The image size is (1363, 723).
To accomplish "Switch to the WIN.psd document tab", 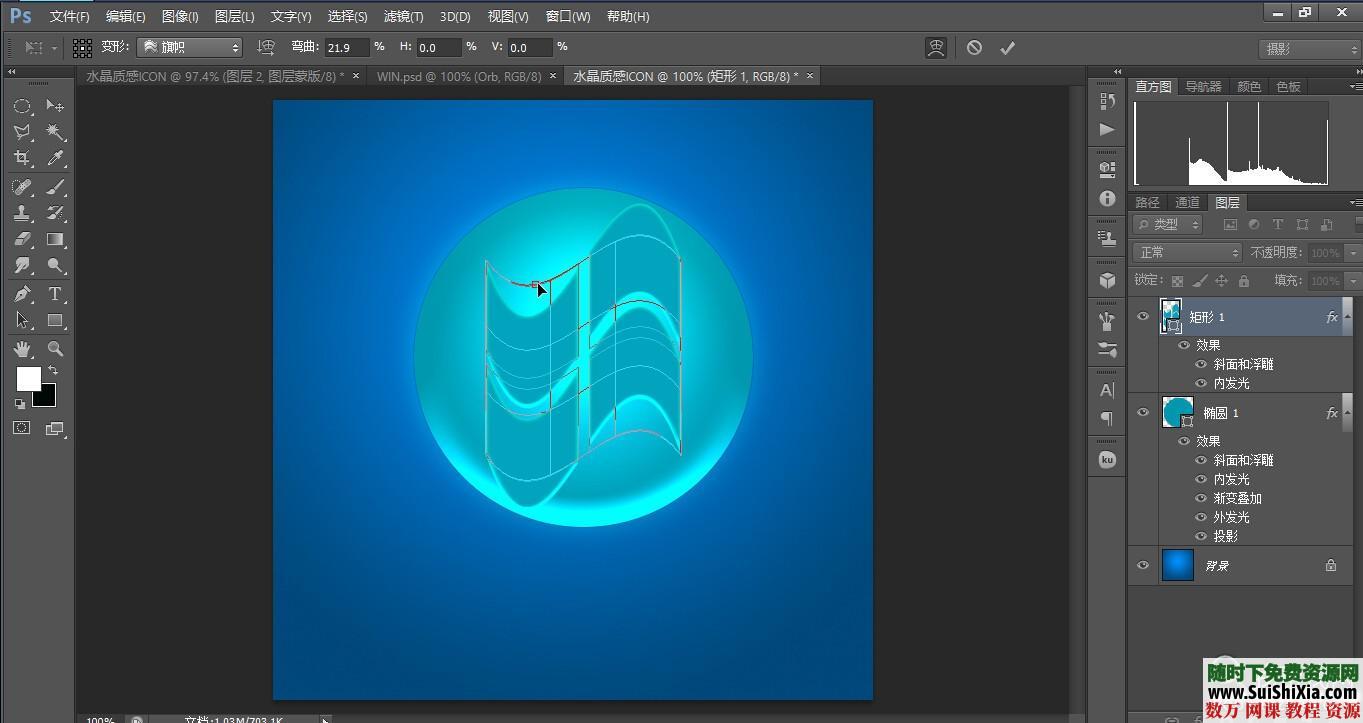I will click(459, 76).
